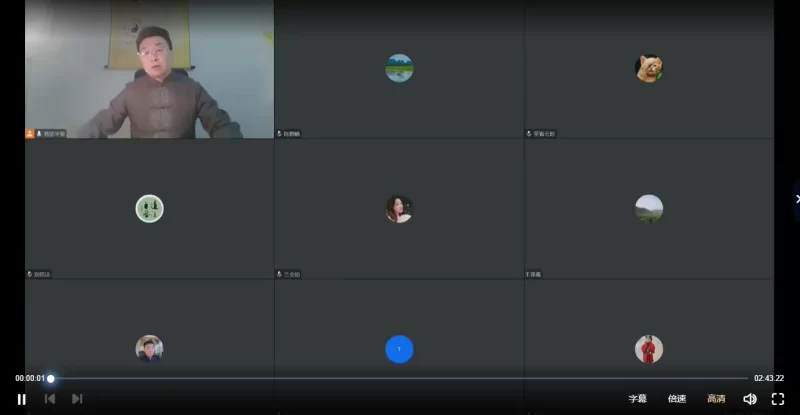Select the dog avatar participant
The width and height of the screenshot is (800, 415).
pyautogui.click(x=648, y=68)
